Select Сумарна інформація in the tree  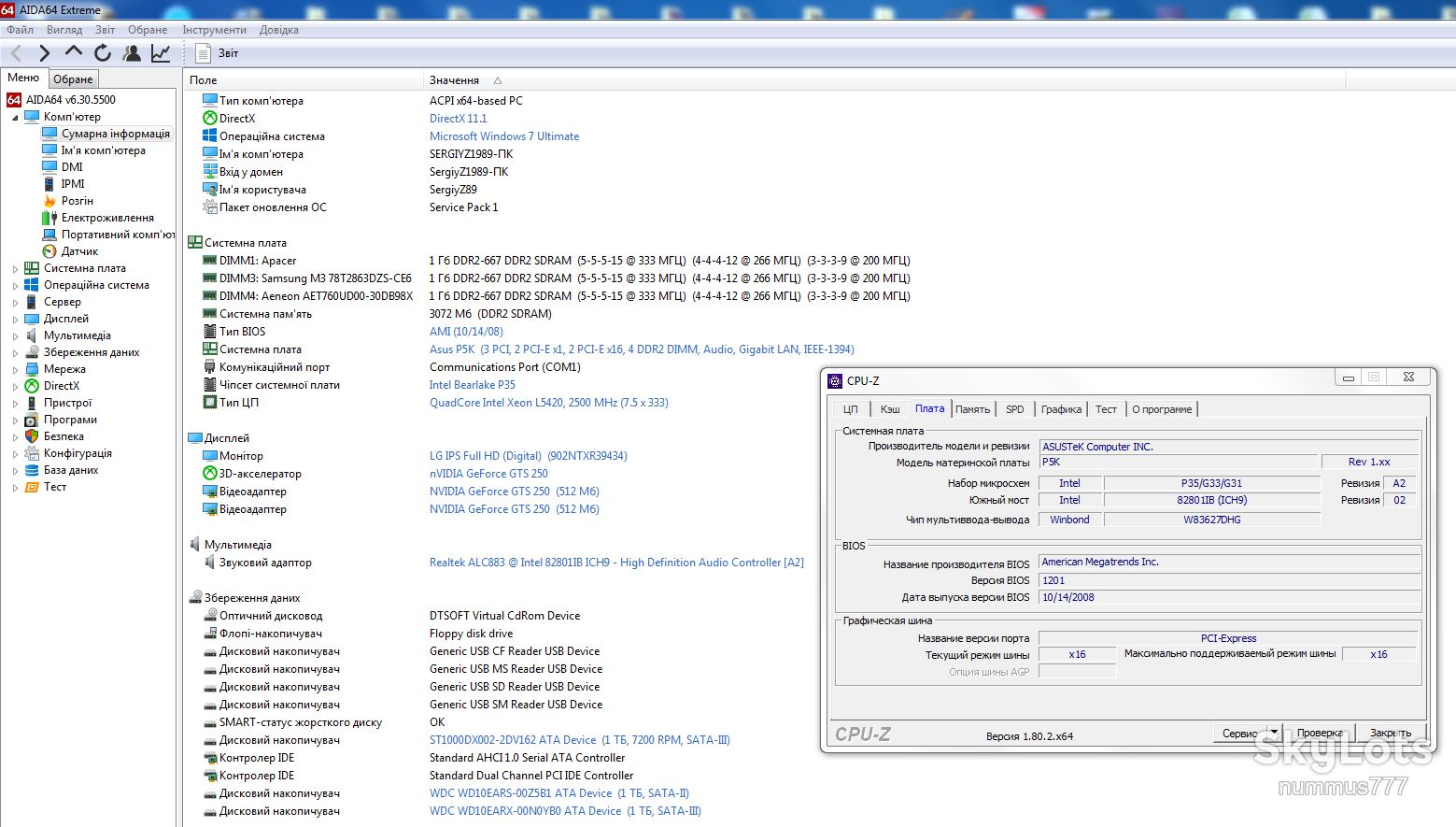116,134
